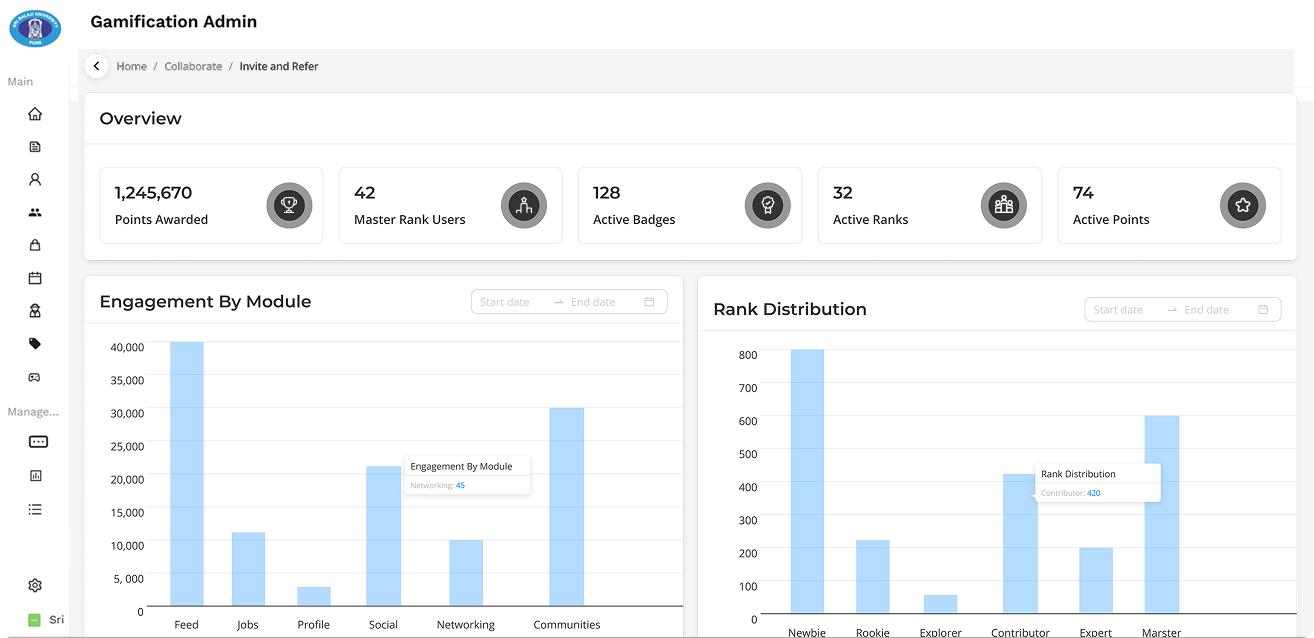
Task: Open the tag icon in sidebar
Action: [x=35, y=344]
